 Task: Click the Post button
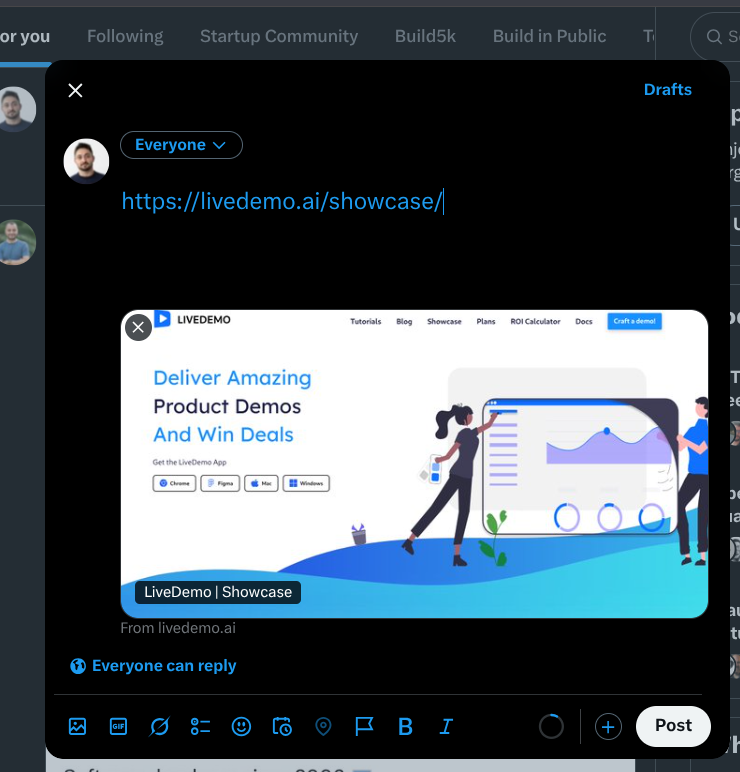(673, 726)
